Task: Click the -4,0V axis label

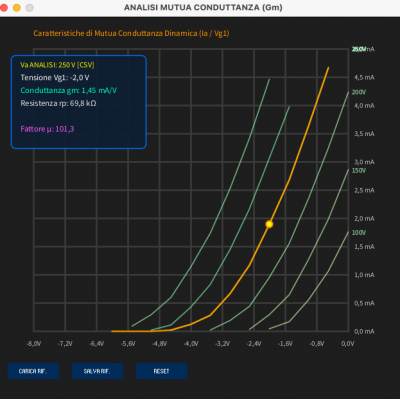Action: 191,344
